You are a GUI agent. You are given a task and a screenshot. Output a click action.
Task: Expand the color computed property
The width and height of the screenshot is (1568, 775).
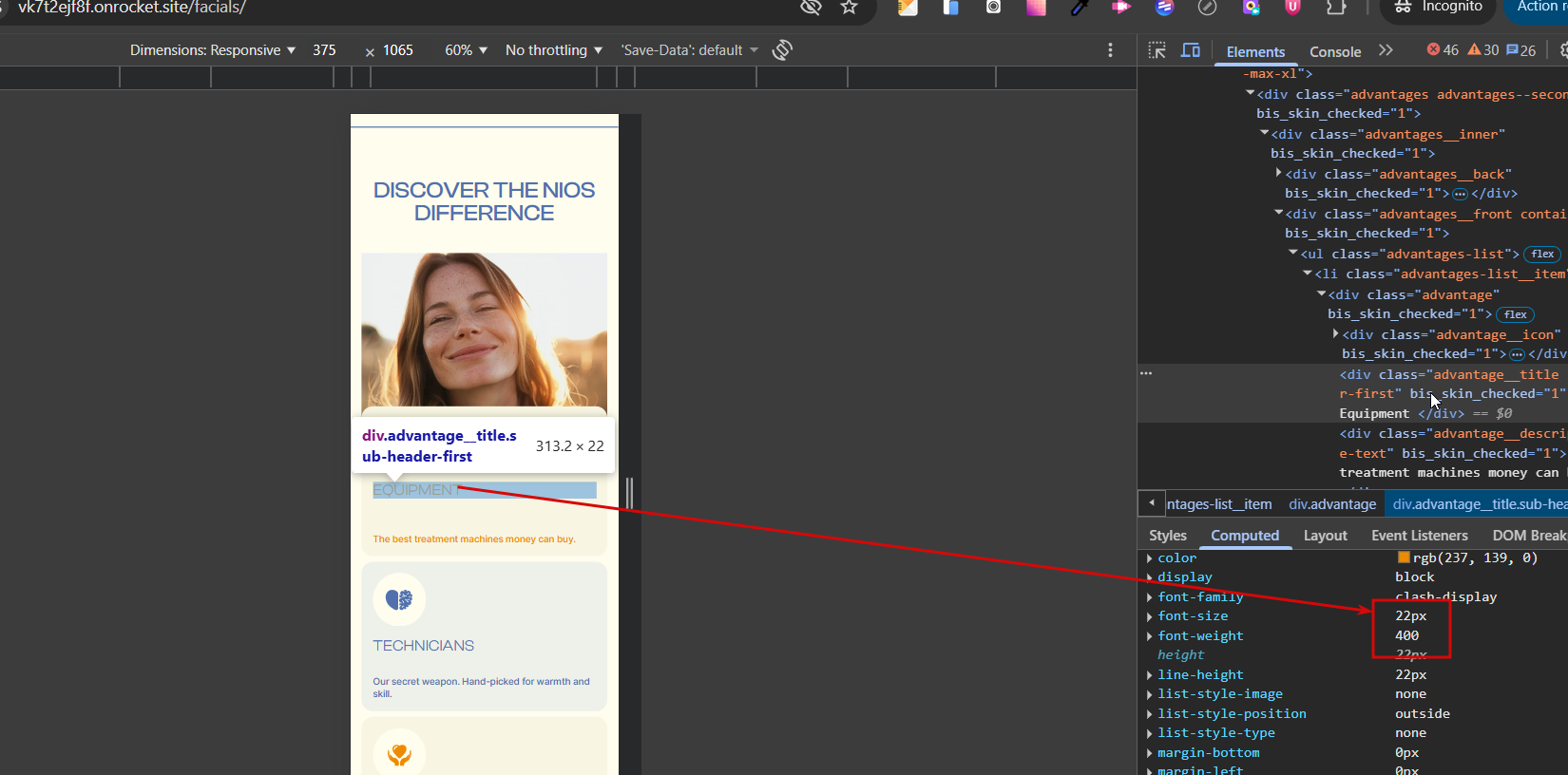coord(1150,558)
